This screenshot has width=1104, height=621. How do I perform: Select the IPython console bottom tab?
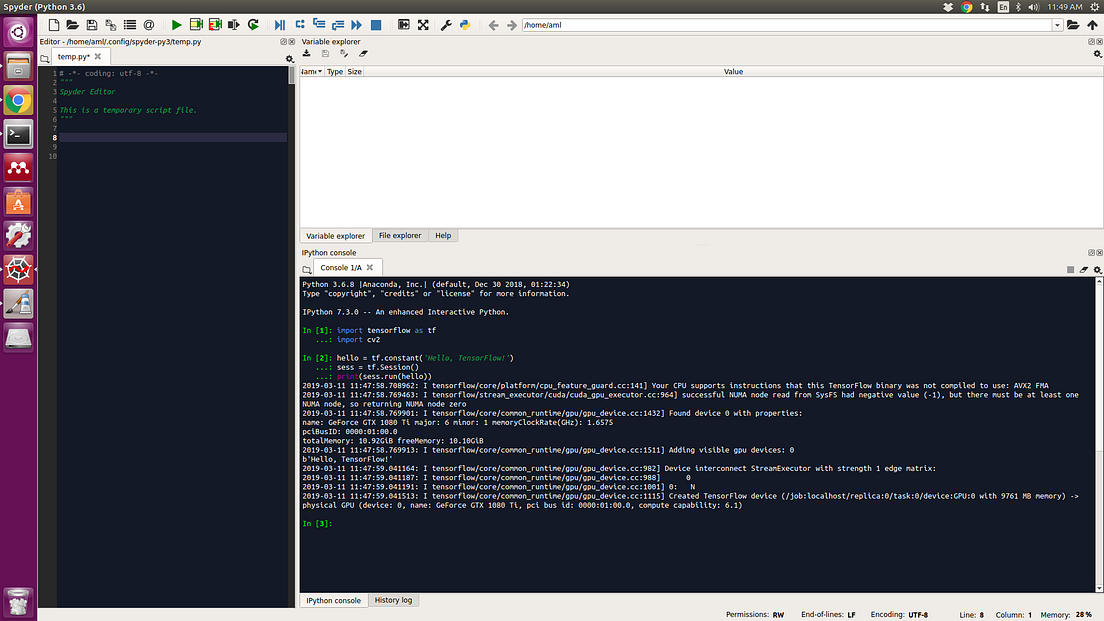333,601
